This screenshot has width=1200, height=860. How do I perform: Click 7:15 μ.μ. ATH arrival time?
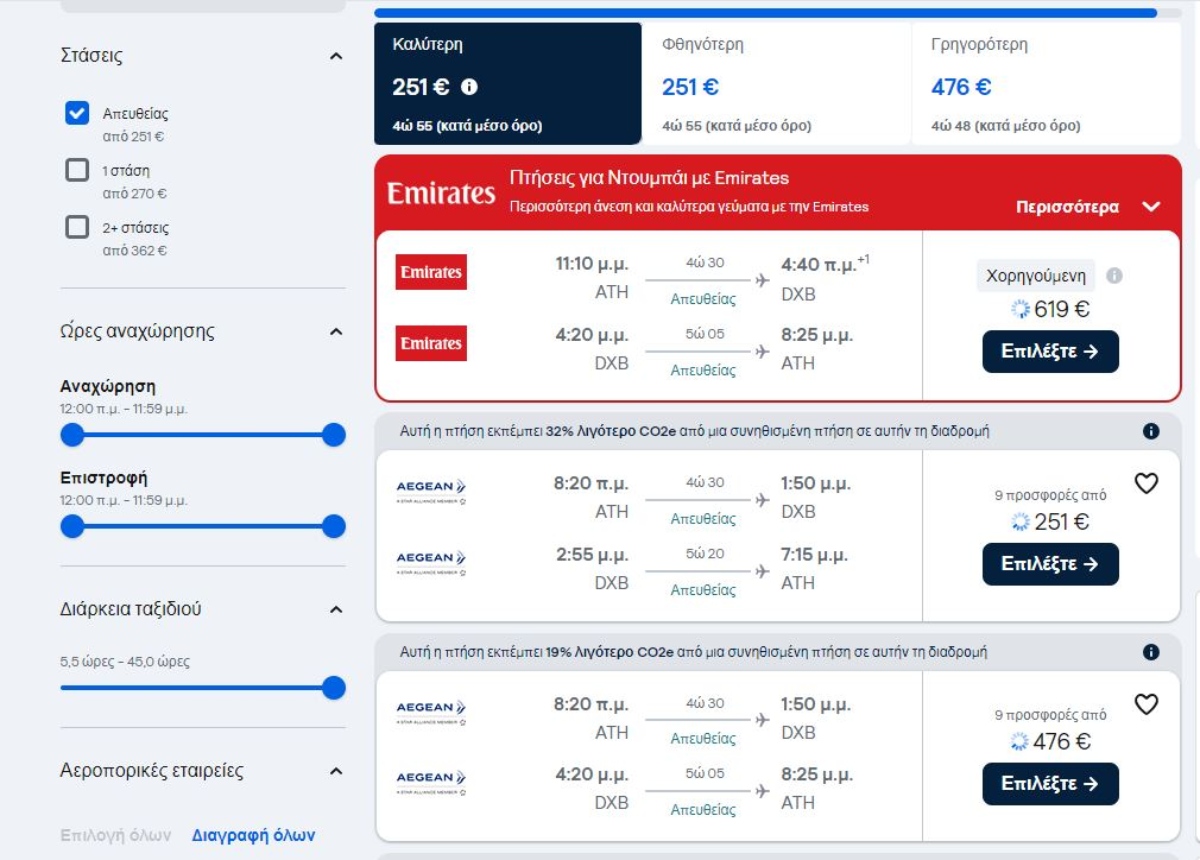click(814, 554)
